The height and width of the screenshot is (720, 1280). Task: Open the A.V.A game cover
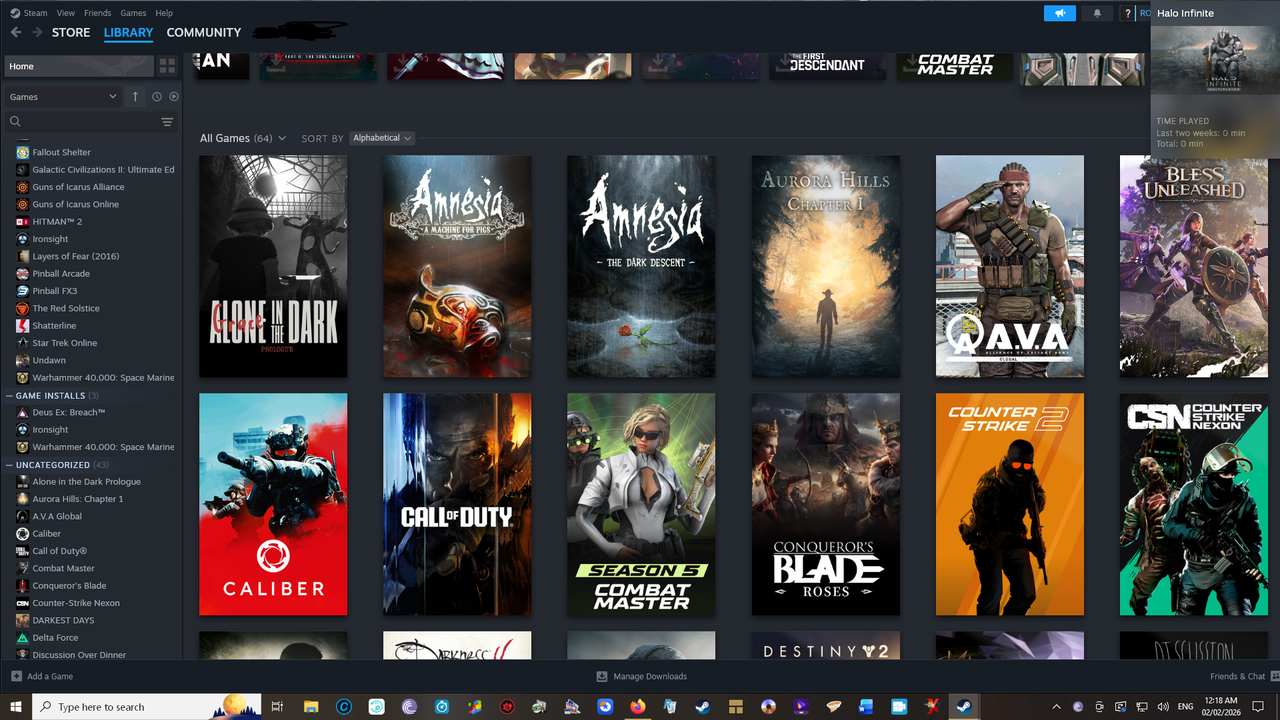tap(1010, 266)
